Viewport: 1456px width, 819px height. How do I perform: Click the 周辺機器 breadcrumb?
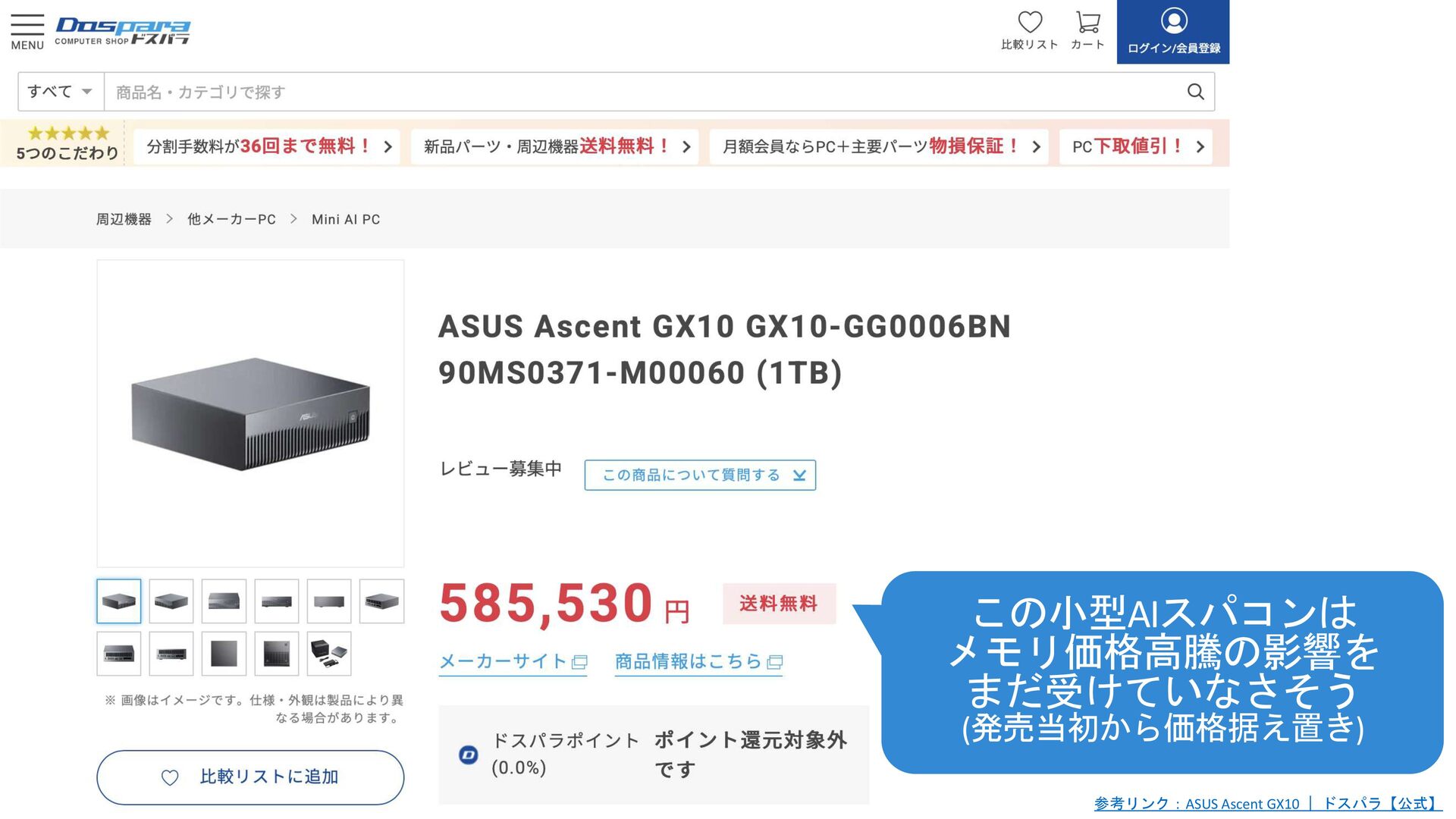point(124,219)
